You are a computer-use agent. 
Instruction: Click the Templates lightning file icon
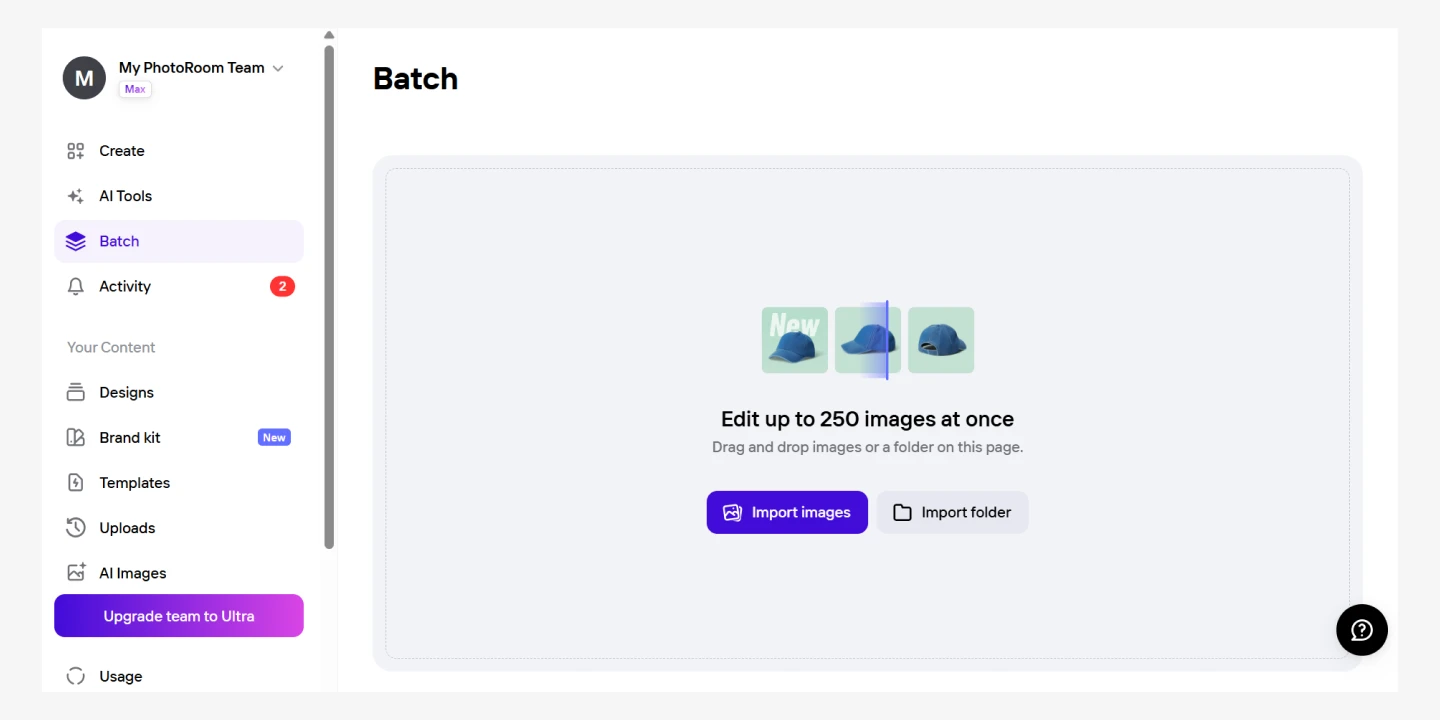coord(76,483)
